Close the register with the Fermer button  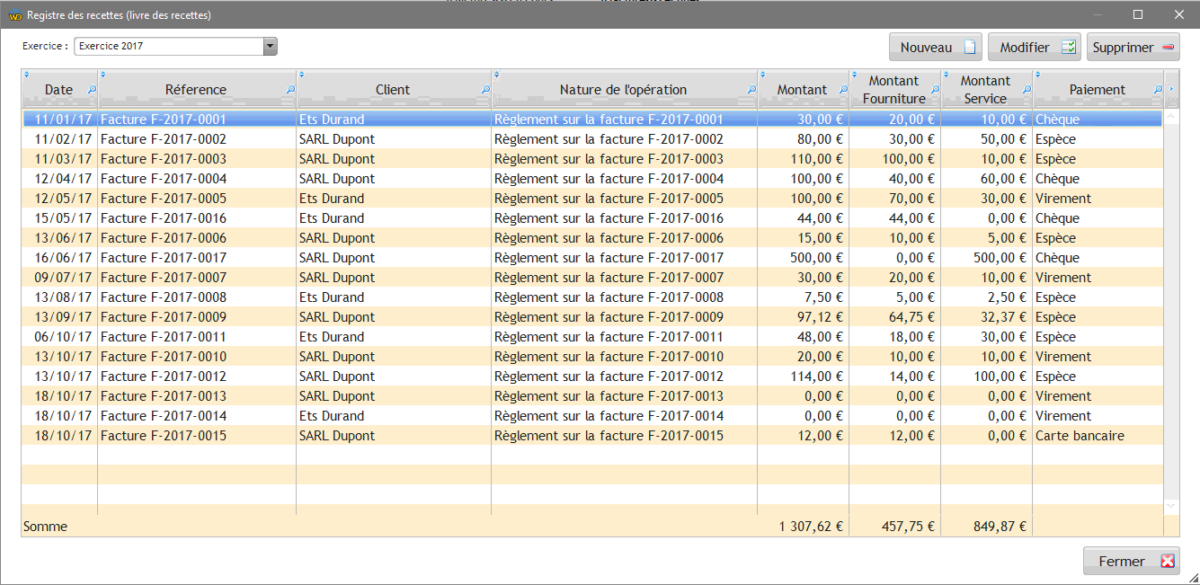coord(1131,561)
